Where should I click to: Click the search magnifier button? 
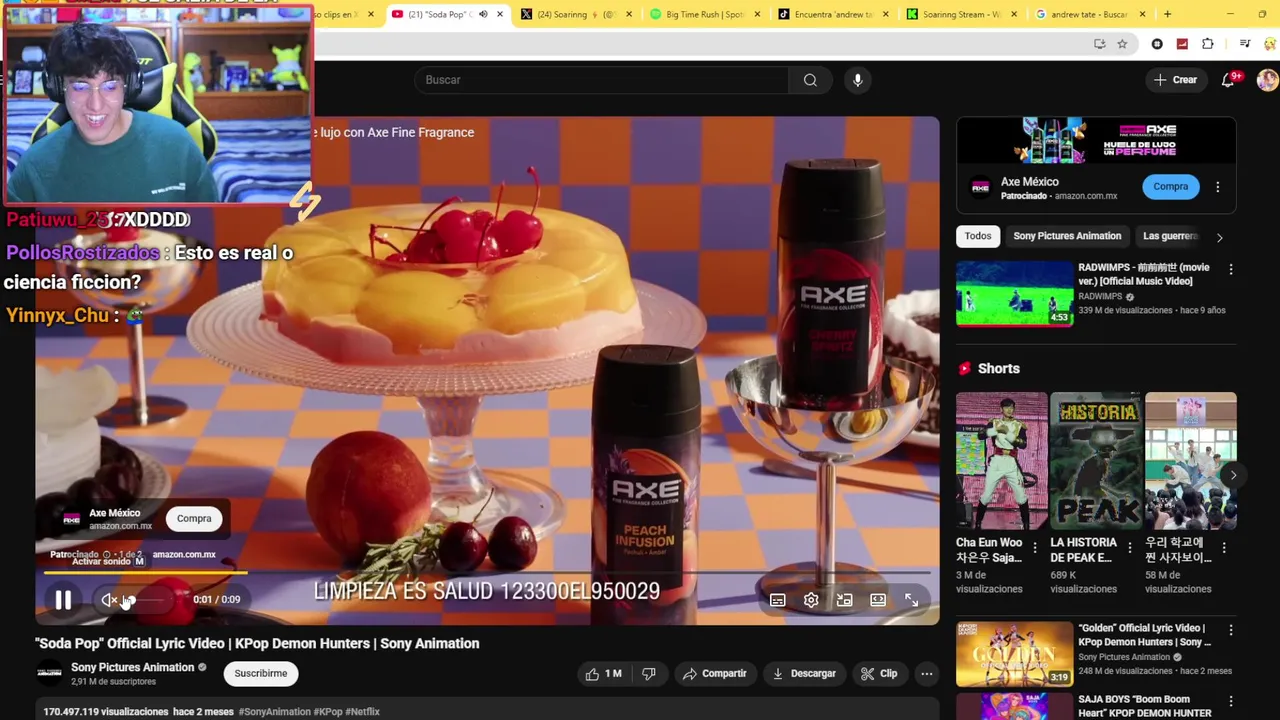810,80
